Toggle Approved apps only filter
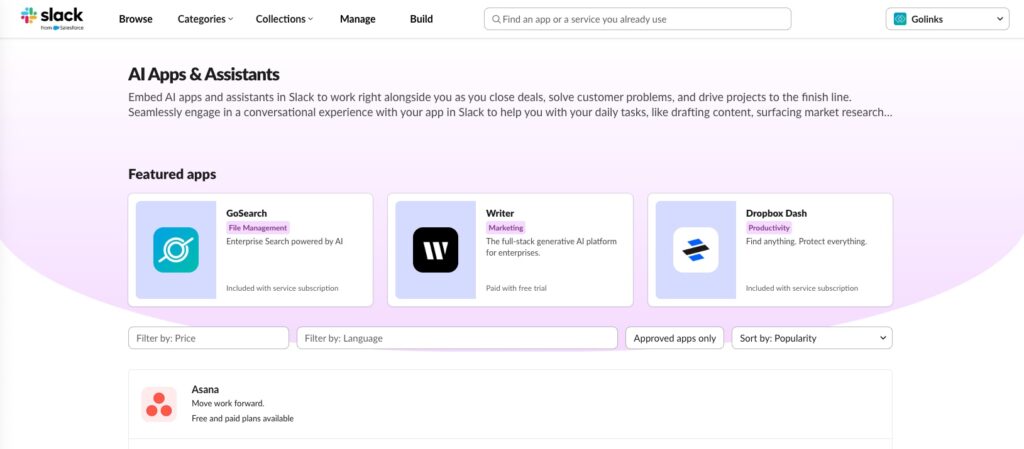The height and width of the screenshot is (449, 1024). click(x=675, y=338)
